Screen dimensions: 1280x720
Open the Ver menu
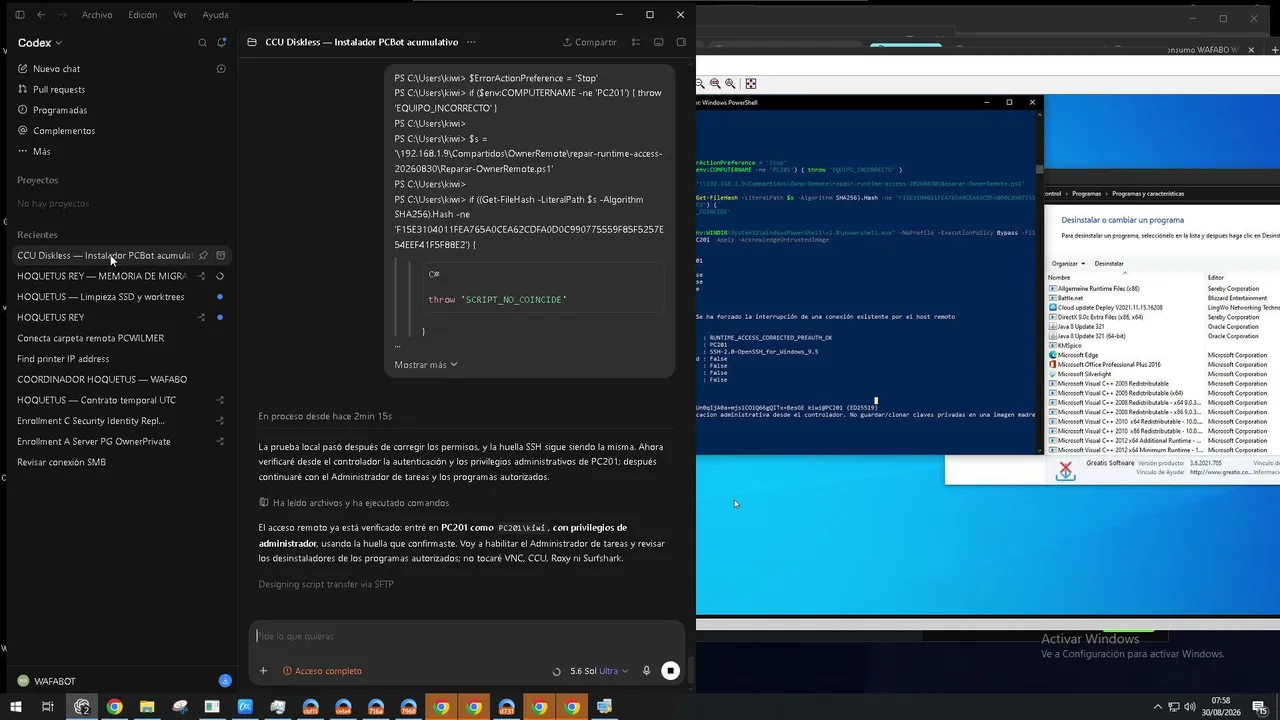180,15
